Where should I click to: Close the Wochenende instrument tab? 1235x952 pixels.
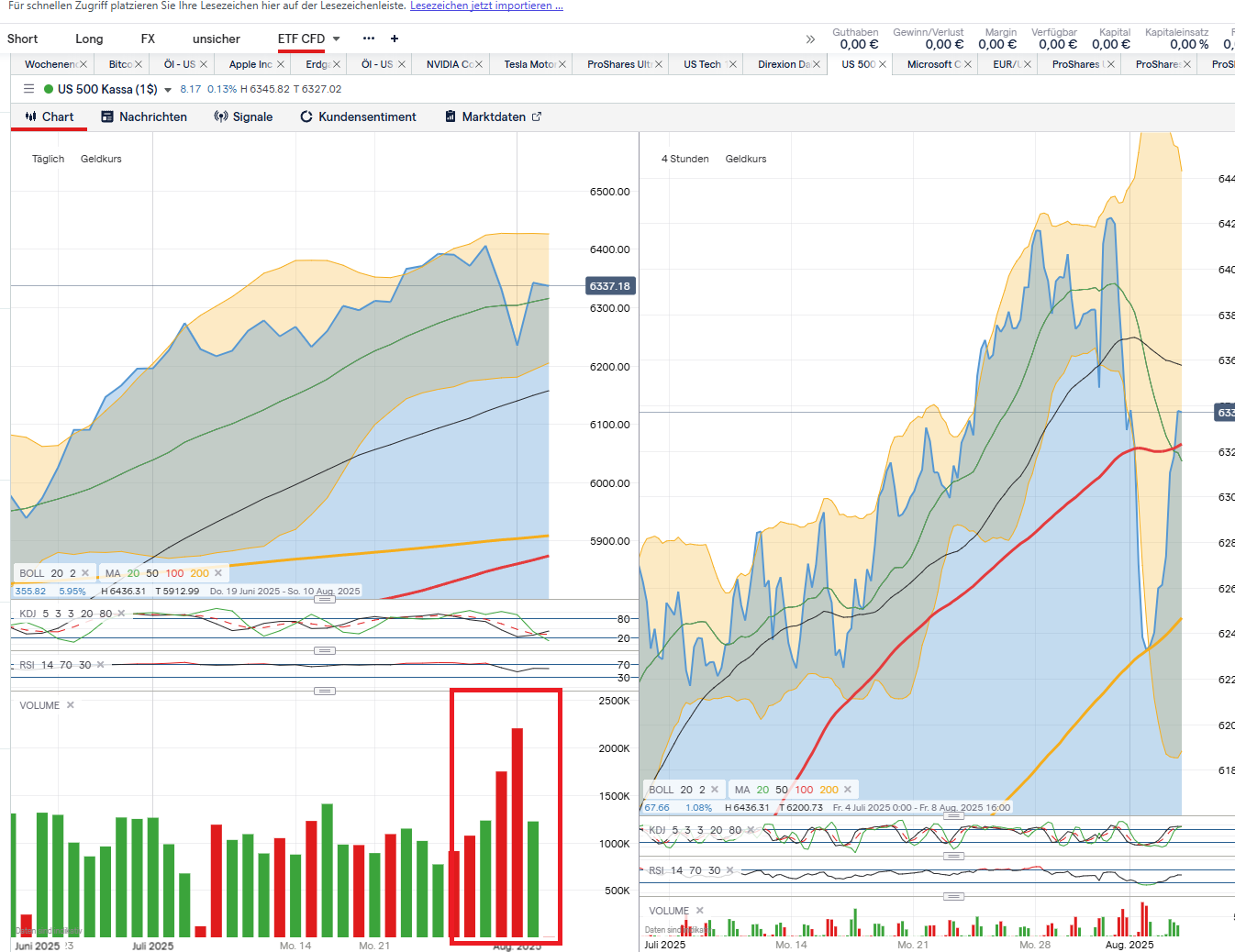tap(83, 64)
